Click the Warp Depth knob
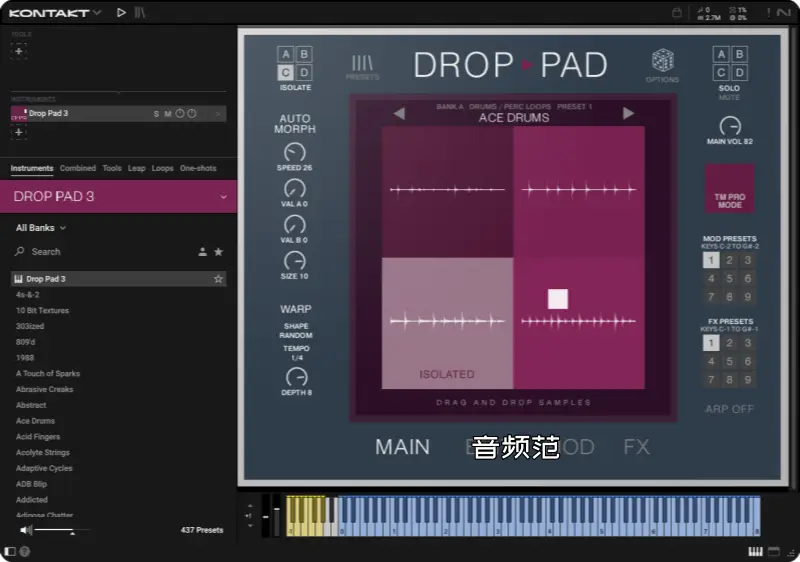800x562 pixels. 296,378
